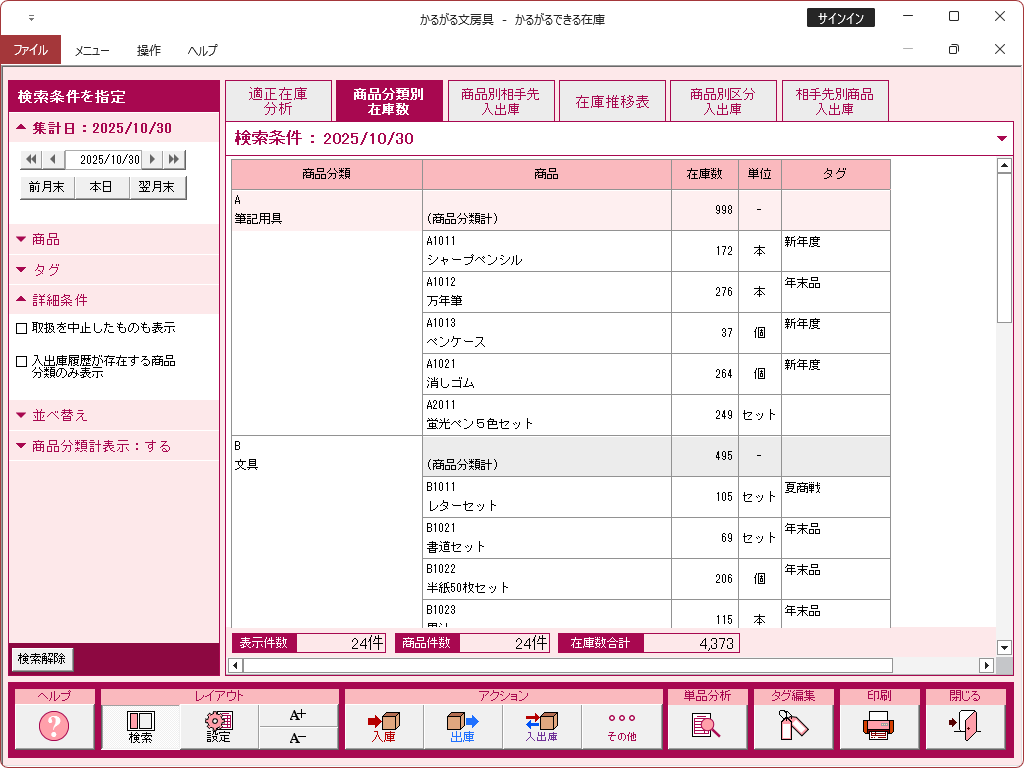
Task: Click the 検索解除 button
Action: [x=42, y=659]
